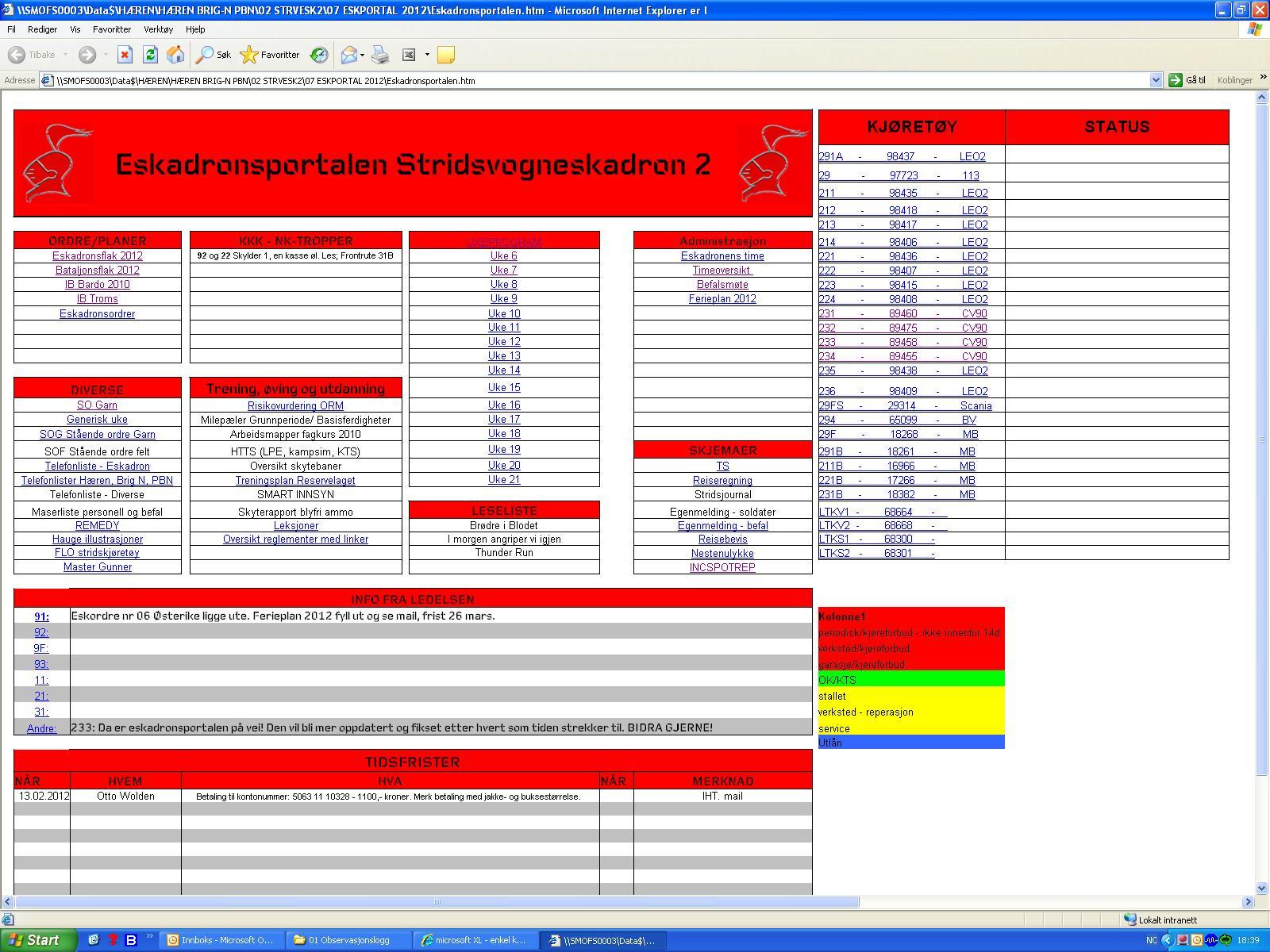Screen dimensions: 1270x952
Task: Switch to the microsoft XL taskbar window
Action: tap(475, 940)
